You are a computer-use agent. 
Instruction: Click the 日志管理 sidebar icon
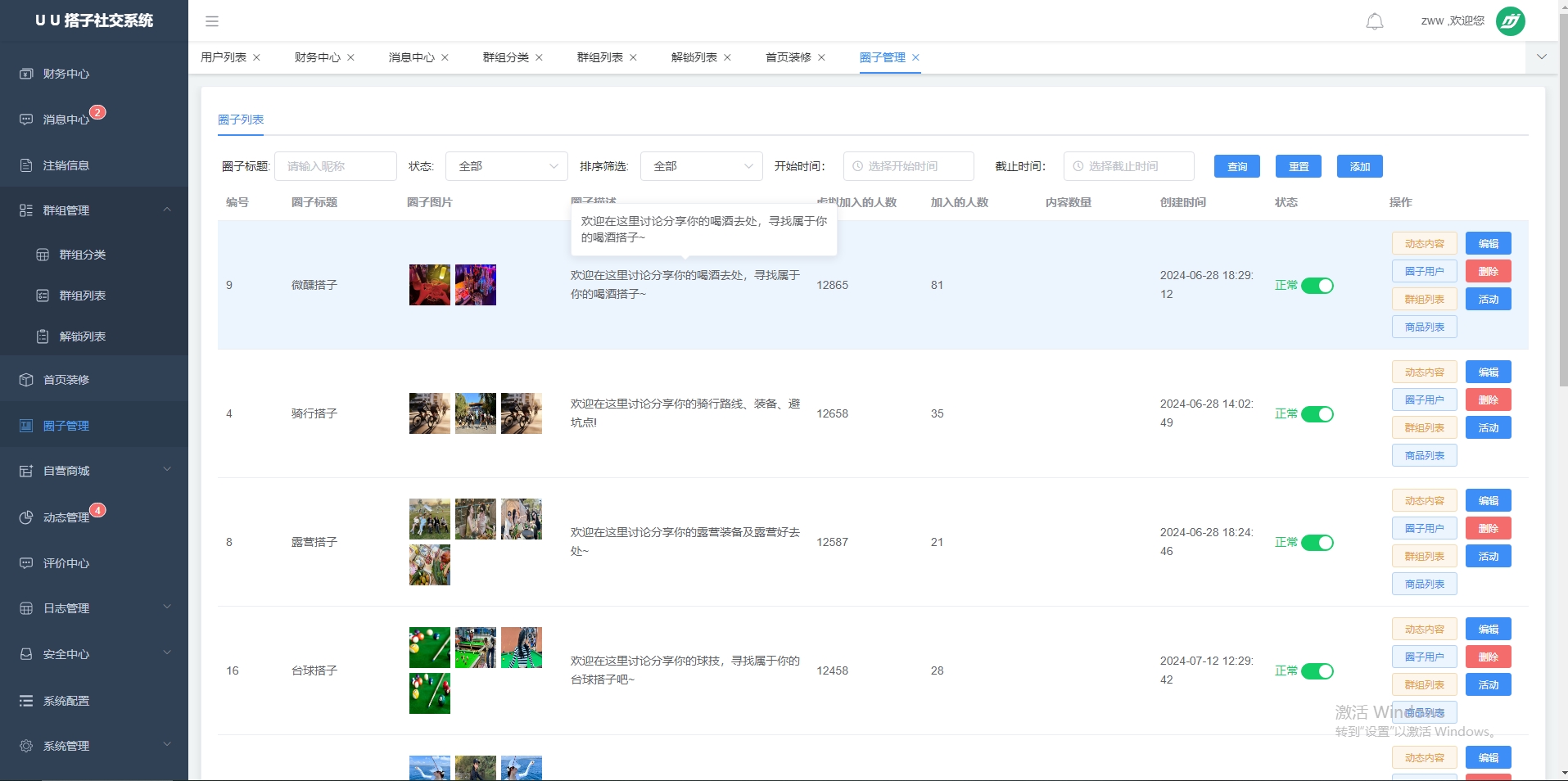click(26, 608)
